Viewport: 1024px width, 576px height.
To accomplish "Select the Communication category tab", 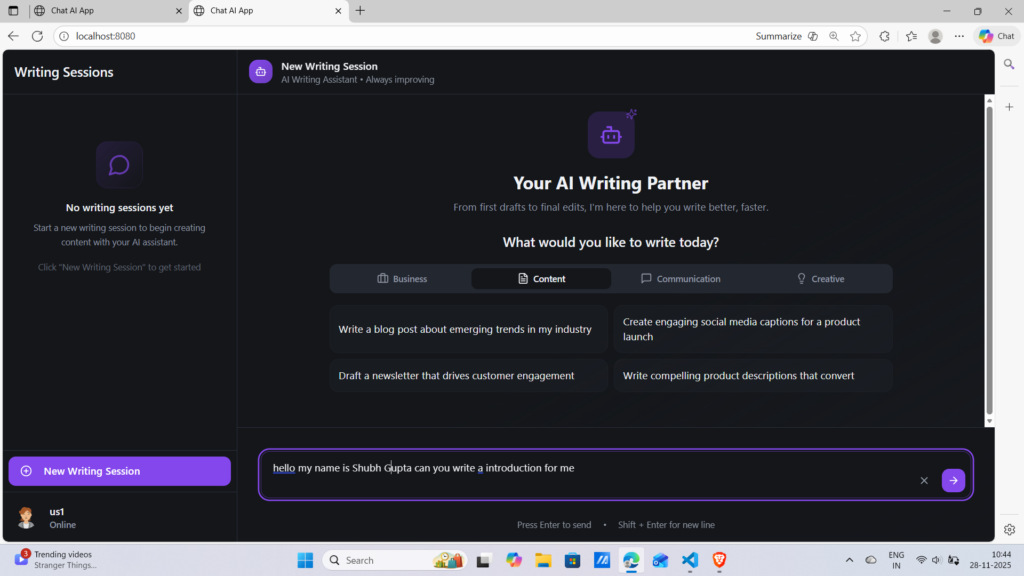I will (x=680, y=279).
